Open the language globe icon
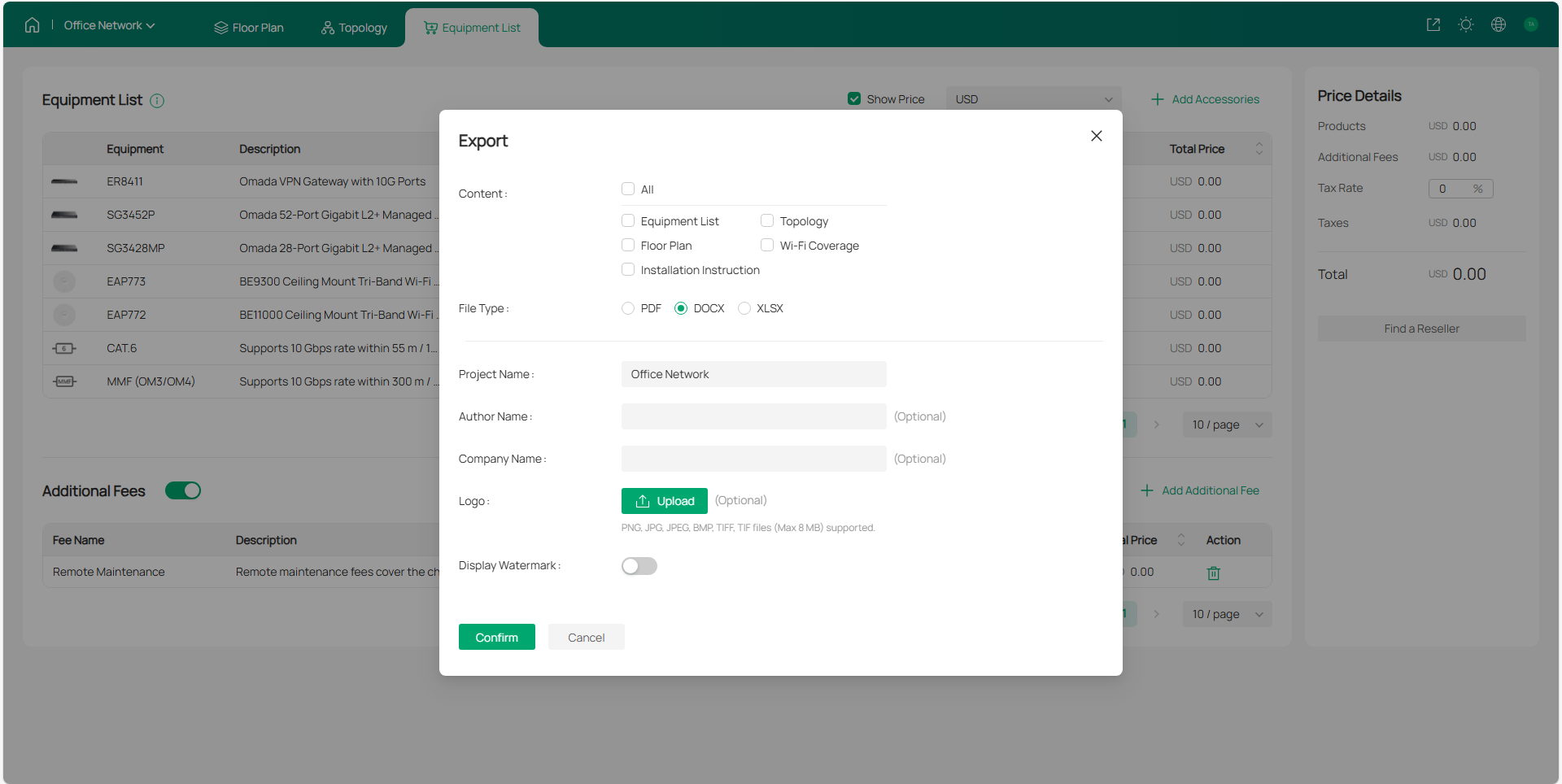This screenshot has width=1562, height=784. [1499, 25]
